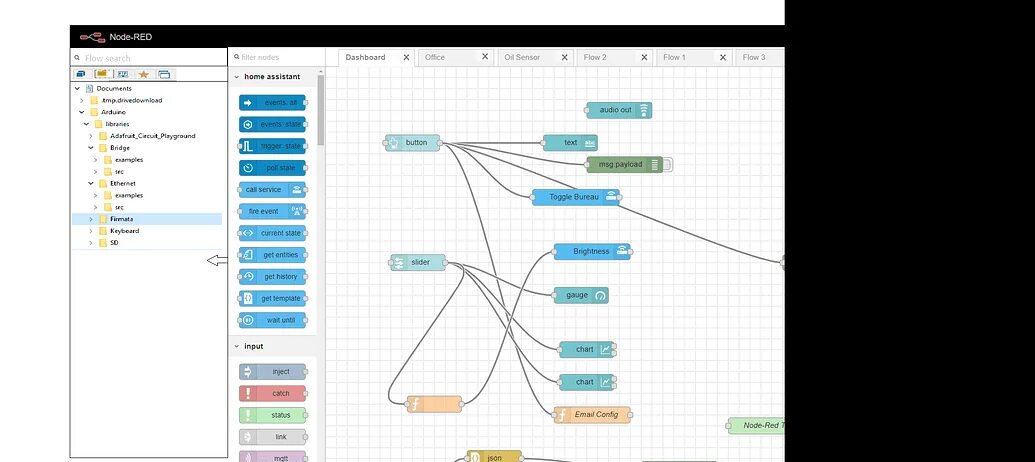Open the window tab icon beside the star
1035x462 pixels.
[164, 74]
